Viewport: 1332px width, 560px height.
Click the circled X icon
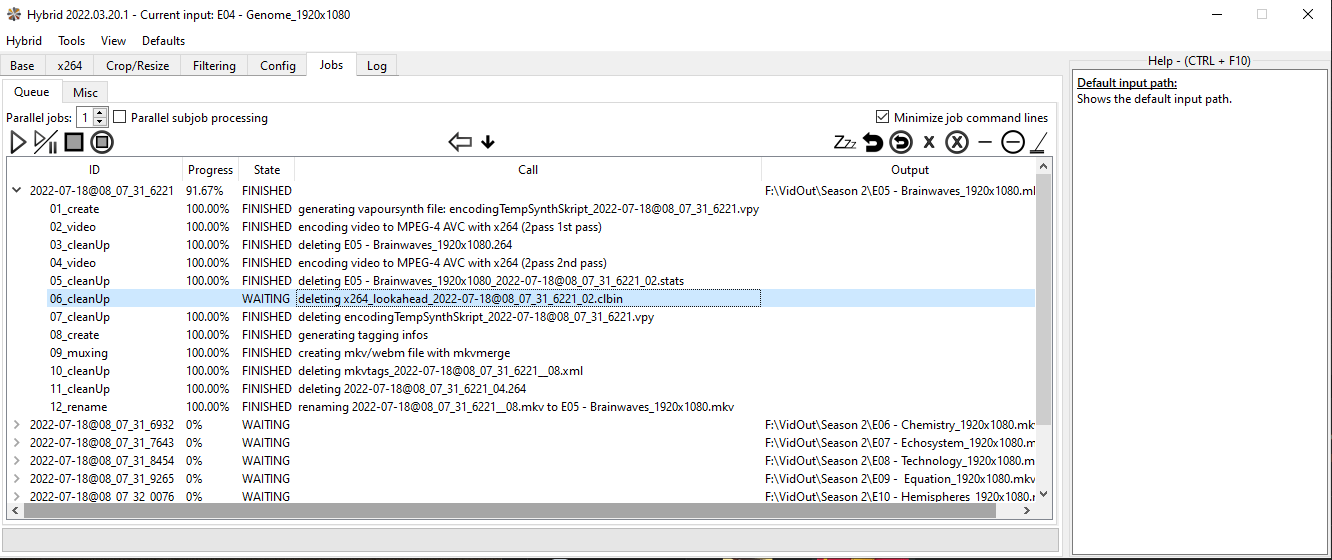click(957, 143)
